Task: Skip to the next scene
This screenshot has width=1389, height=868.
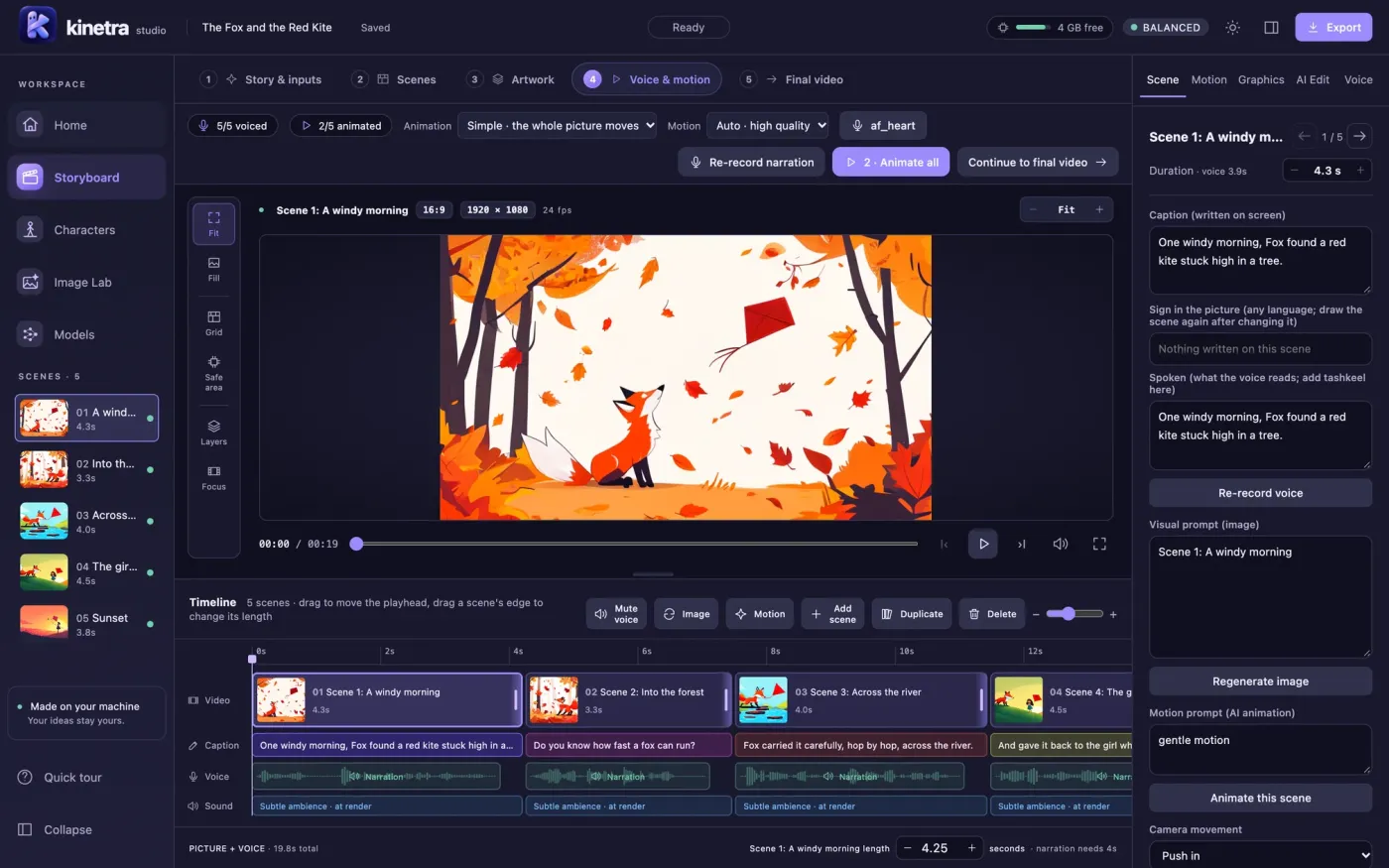Action: click(x=1021, y=544)
